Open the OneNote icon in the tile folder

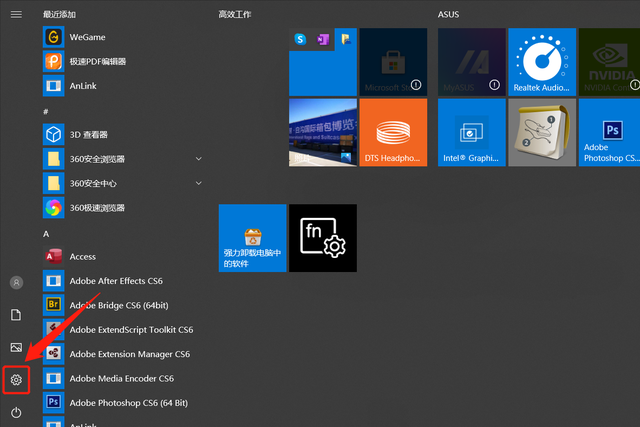pos(323,39)
